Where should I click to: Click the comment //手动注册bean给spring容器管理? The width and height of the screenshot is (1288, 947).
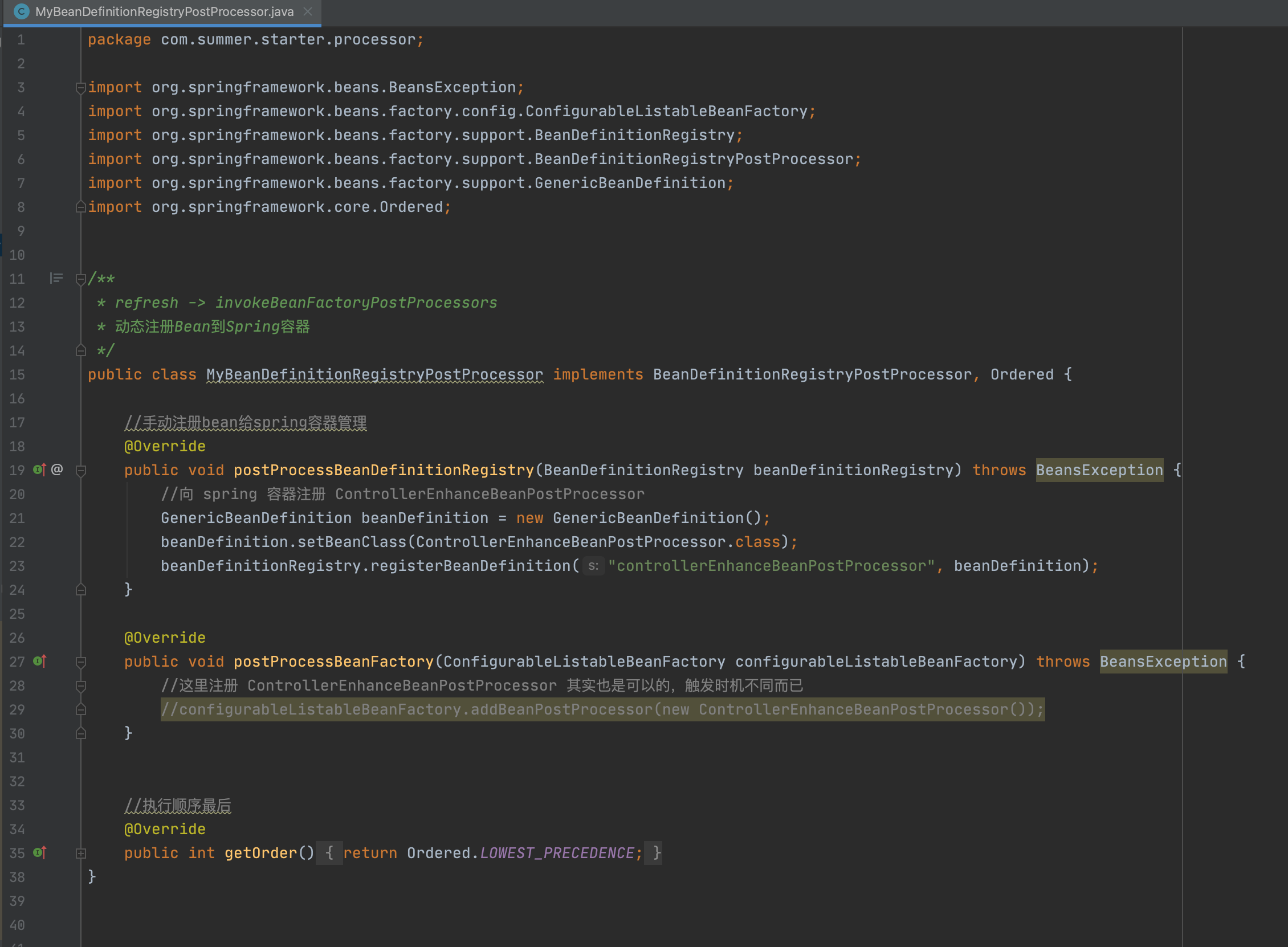coord(245,423)
